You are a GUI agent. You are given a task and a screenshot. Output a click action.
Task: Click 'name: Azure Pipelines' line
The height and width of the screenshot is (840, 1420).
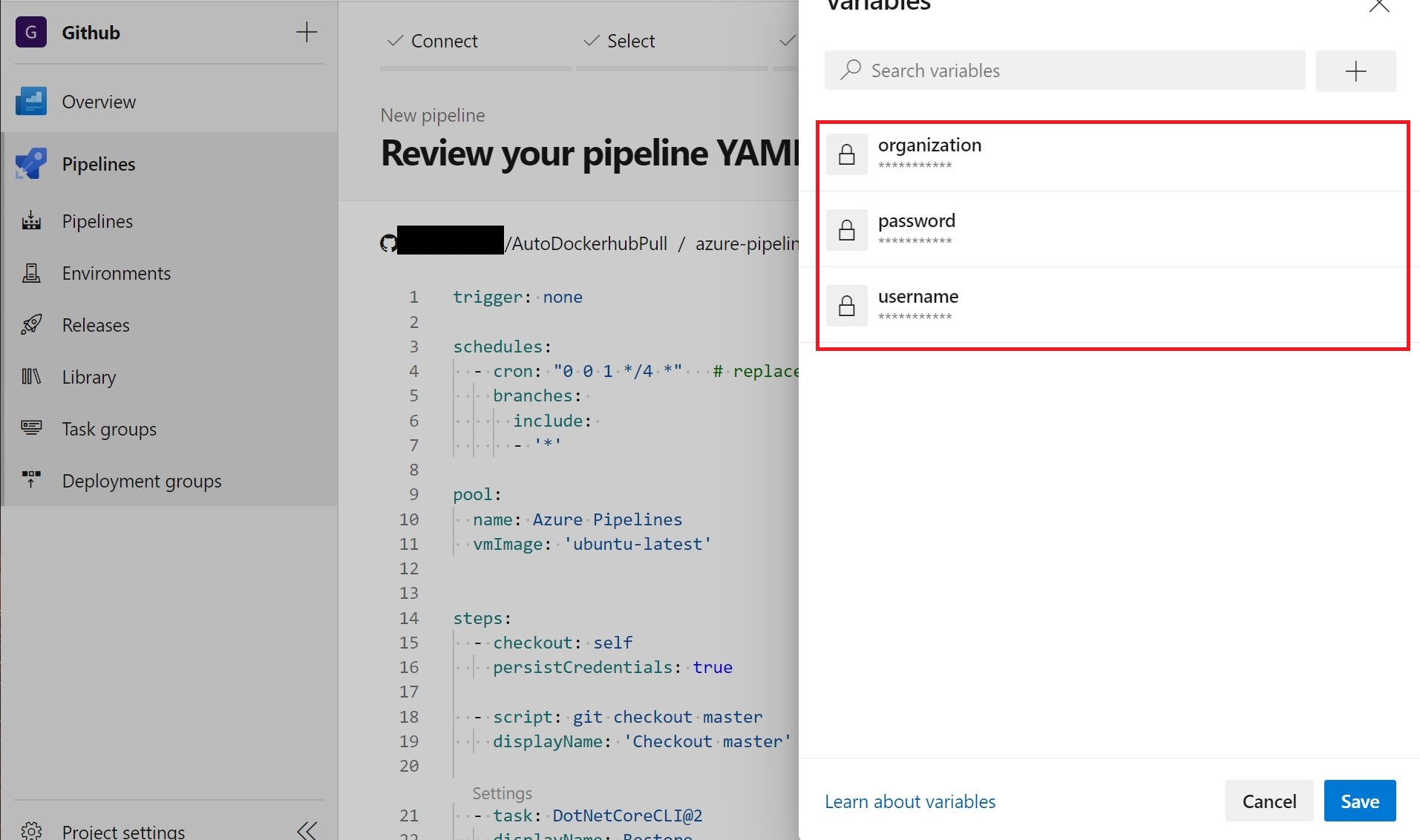[x=578, y=519]
